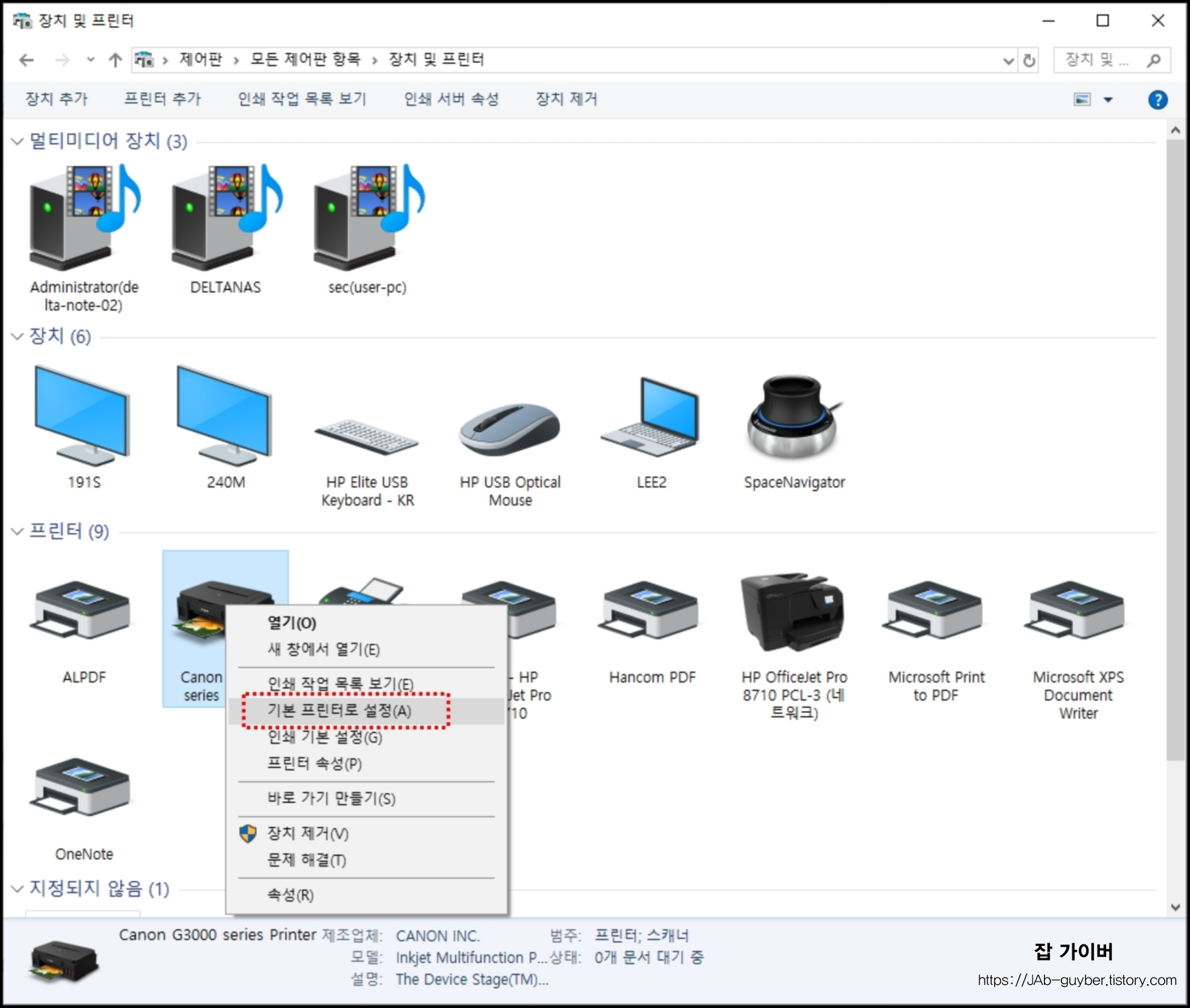Screen dimensions: 1190x1008
Task: Select the Microsoft Print to PDF icon
Action: click(x=933, y=610)
